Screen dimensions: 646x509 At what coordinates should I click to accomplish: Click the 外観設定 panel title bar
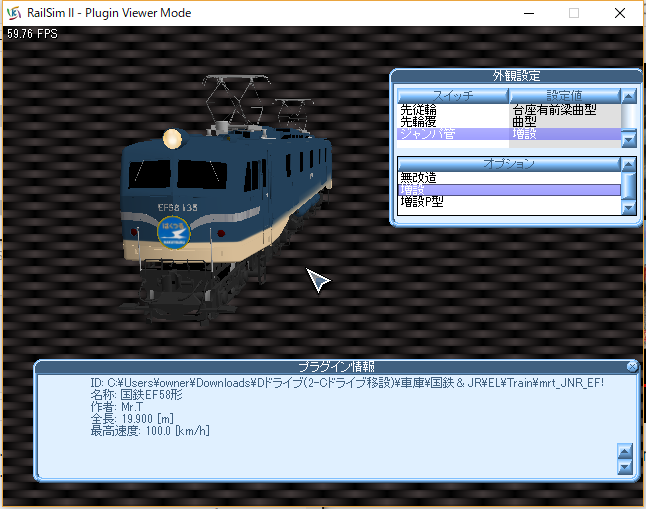click(516, 75)
